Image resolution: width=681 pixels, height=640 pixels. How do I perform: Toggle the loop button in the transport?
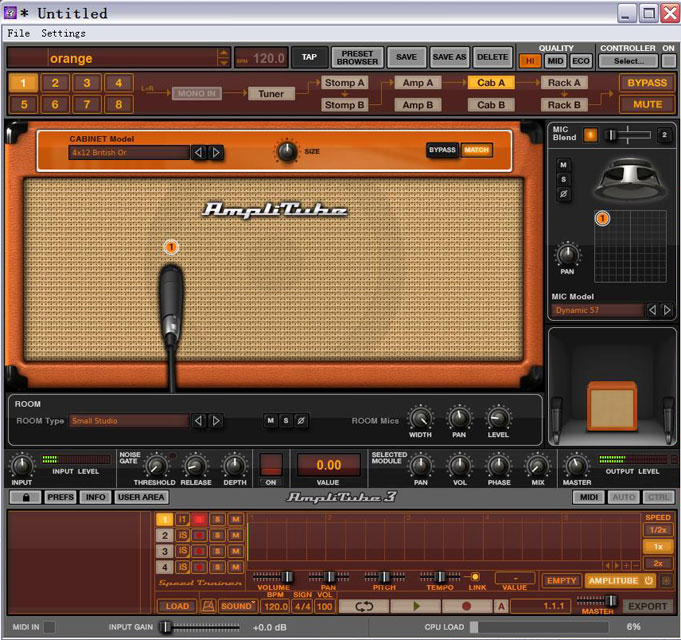363,606
